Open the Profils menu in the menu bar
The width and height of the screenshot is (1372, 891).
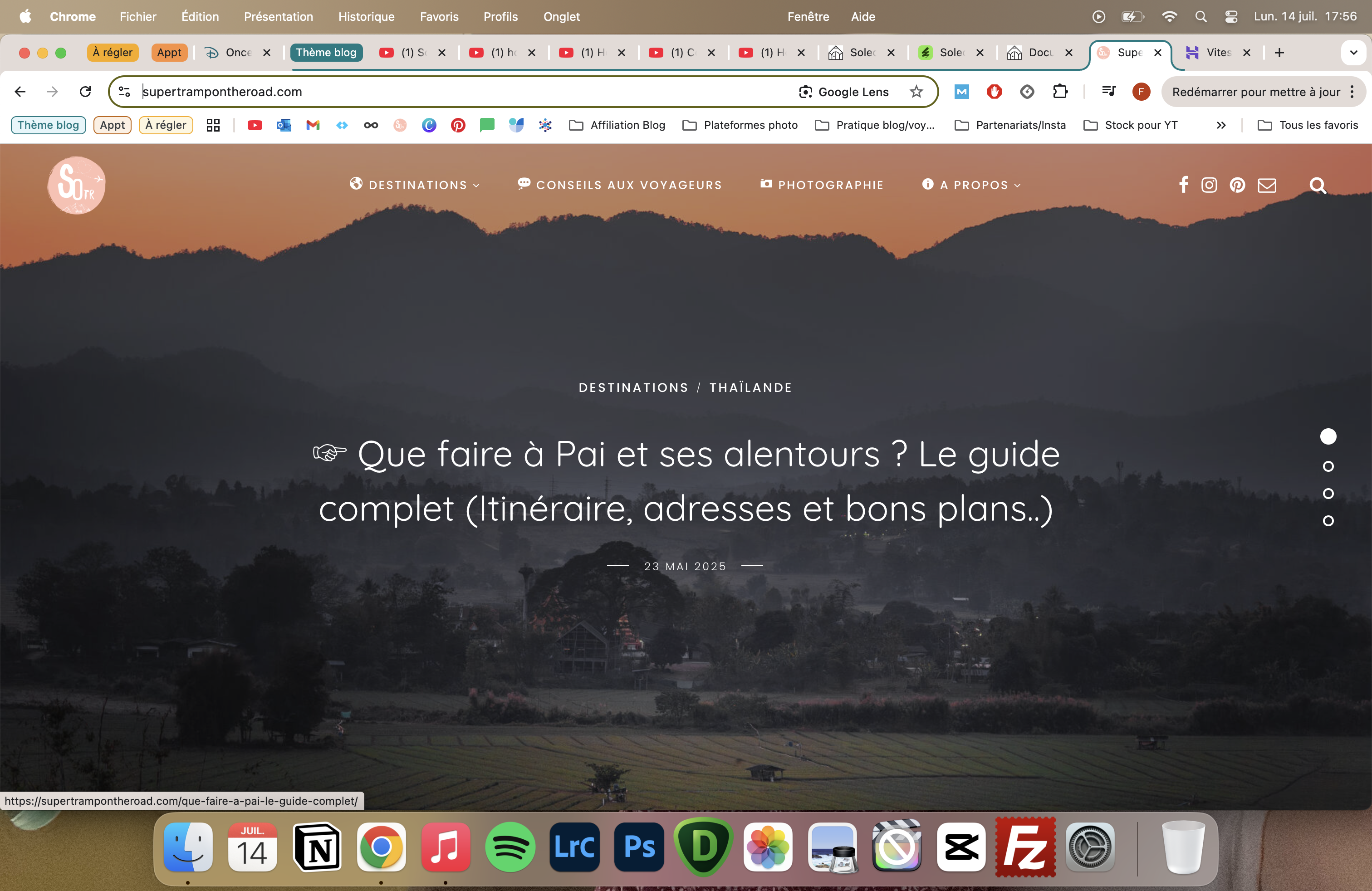pos(500,16)
